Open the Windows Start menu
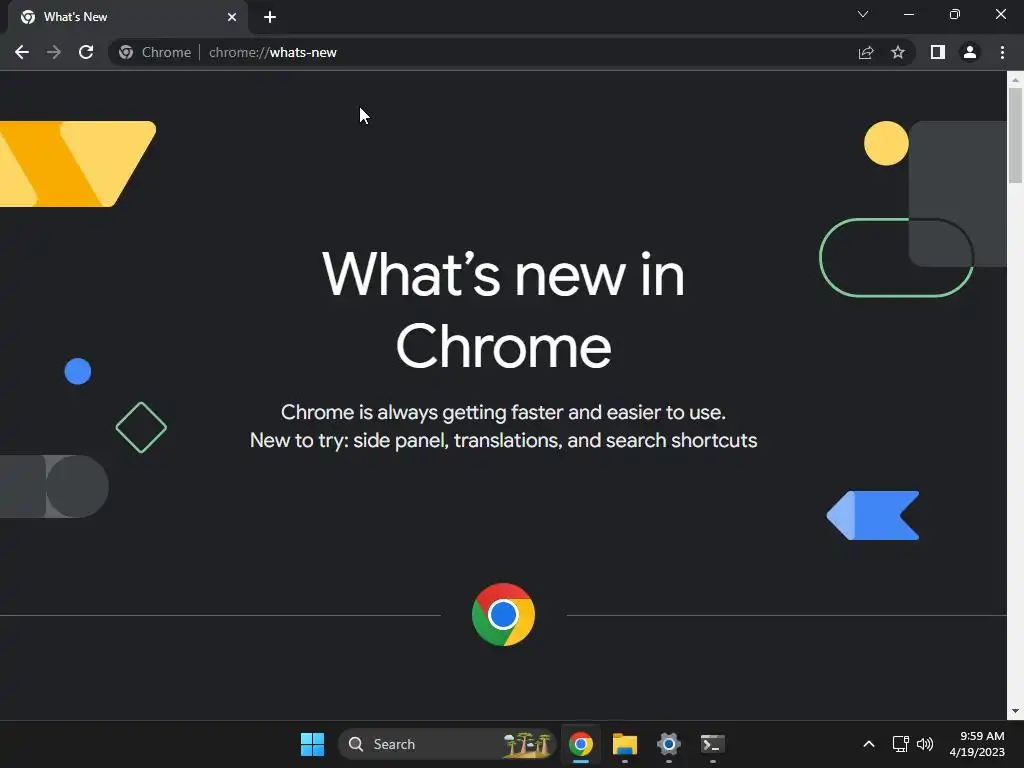This screenshot has width=1024, height=768. pyautogui.click(x=312, y=744)
